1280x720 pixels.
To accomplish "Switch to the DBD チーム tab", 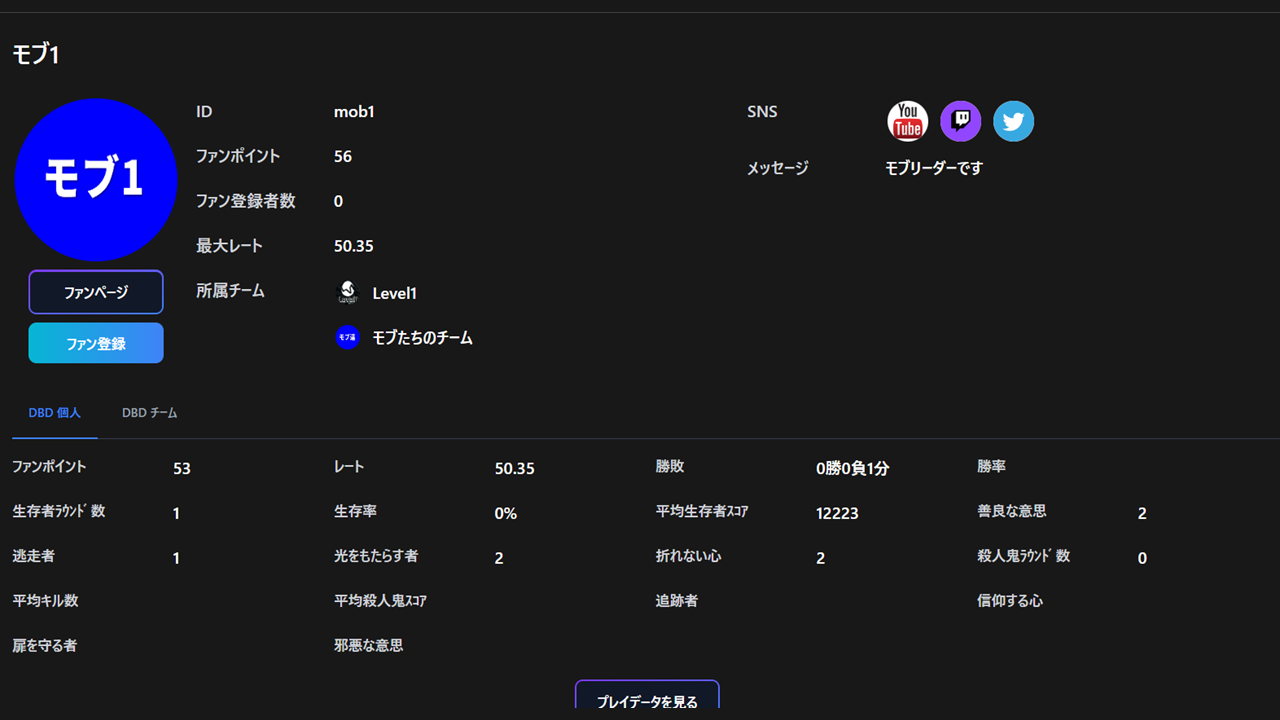I will [x=149, y=412].
